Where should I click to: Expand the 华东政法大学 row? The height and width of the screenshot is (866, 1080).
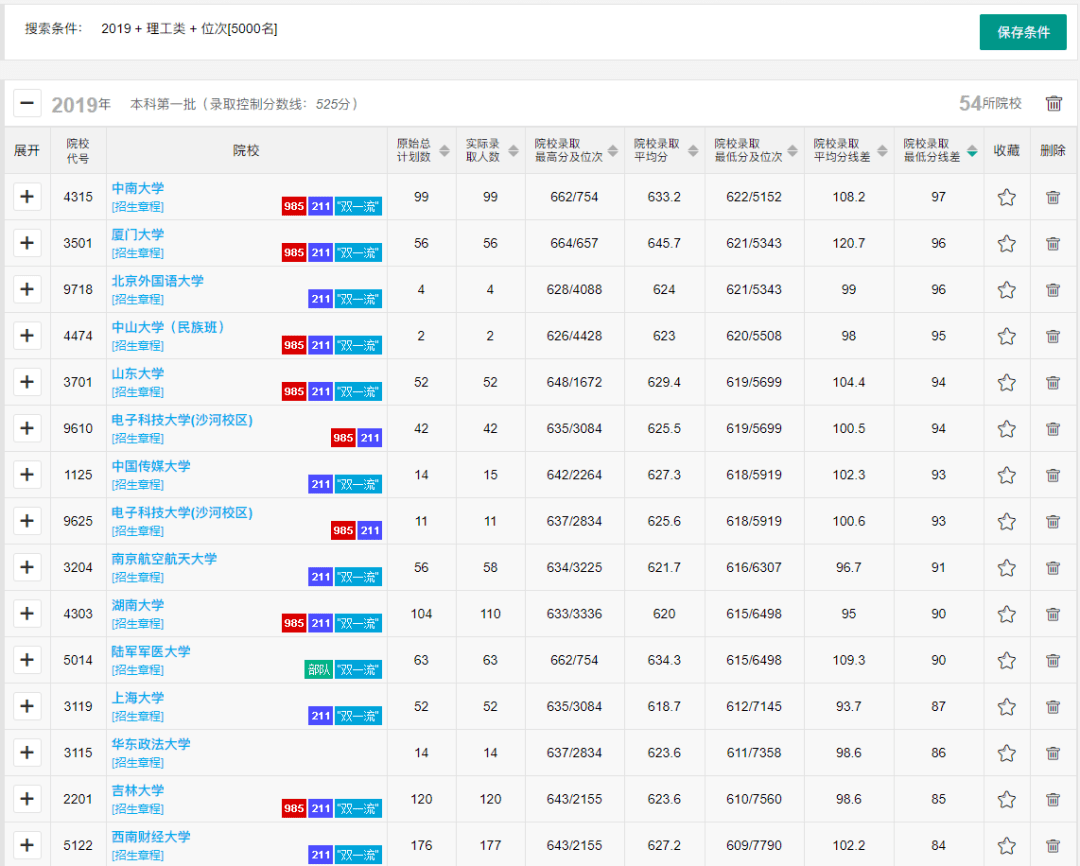tap(27, 752)
